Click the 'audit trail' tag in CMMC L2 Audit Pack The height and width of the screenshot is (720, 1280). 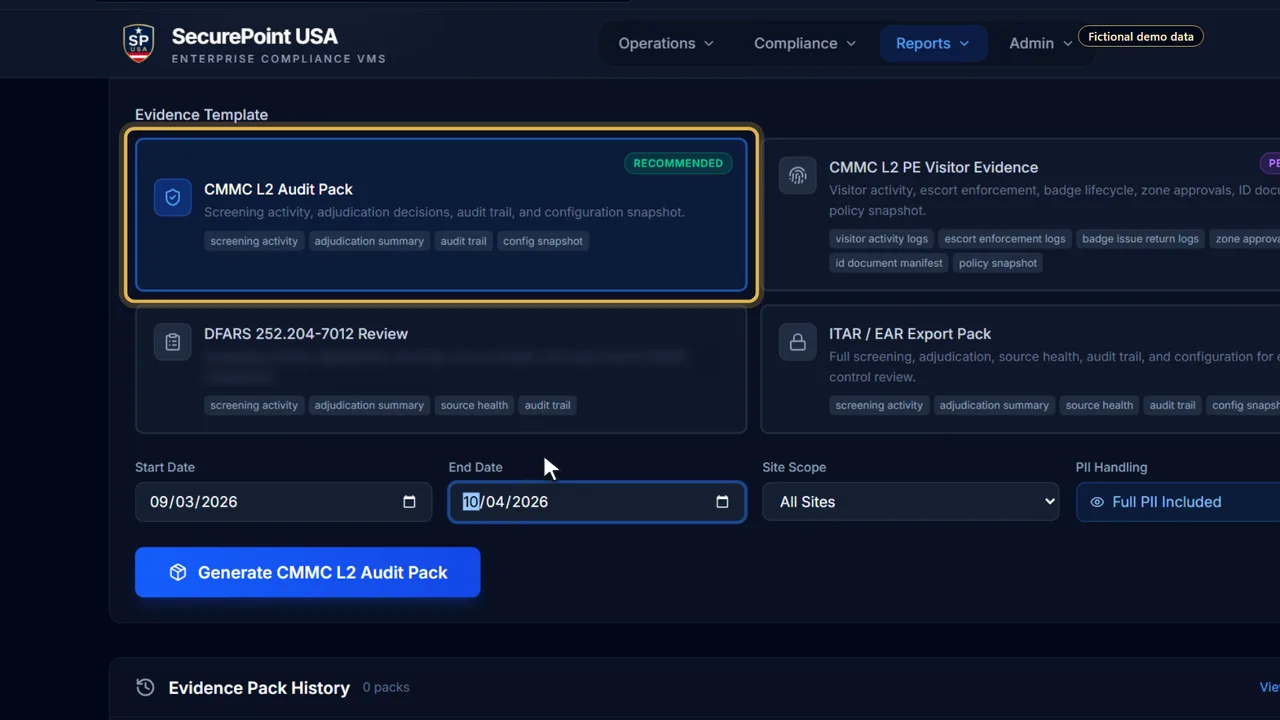coord(464,241)
